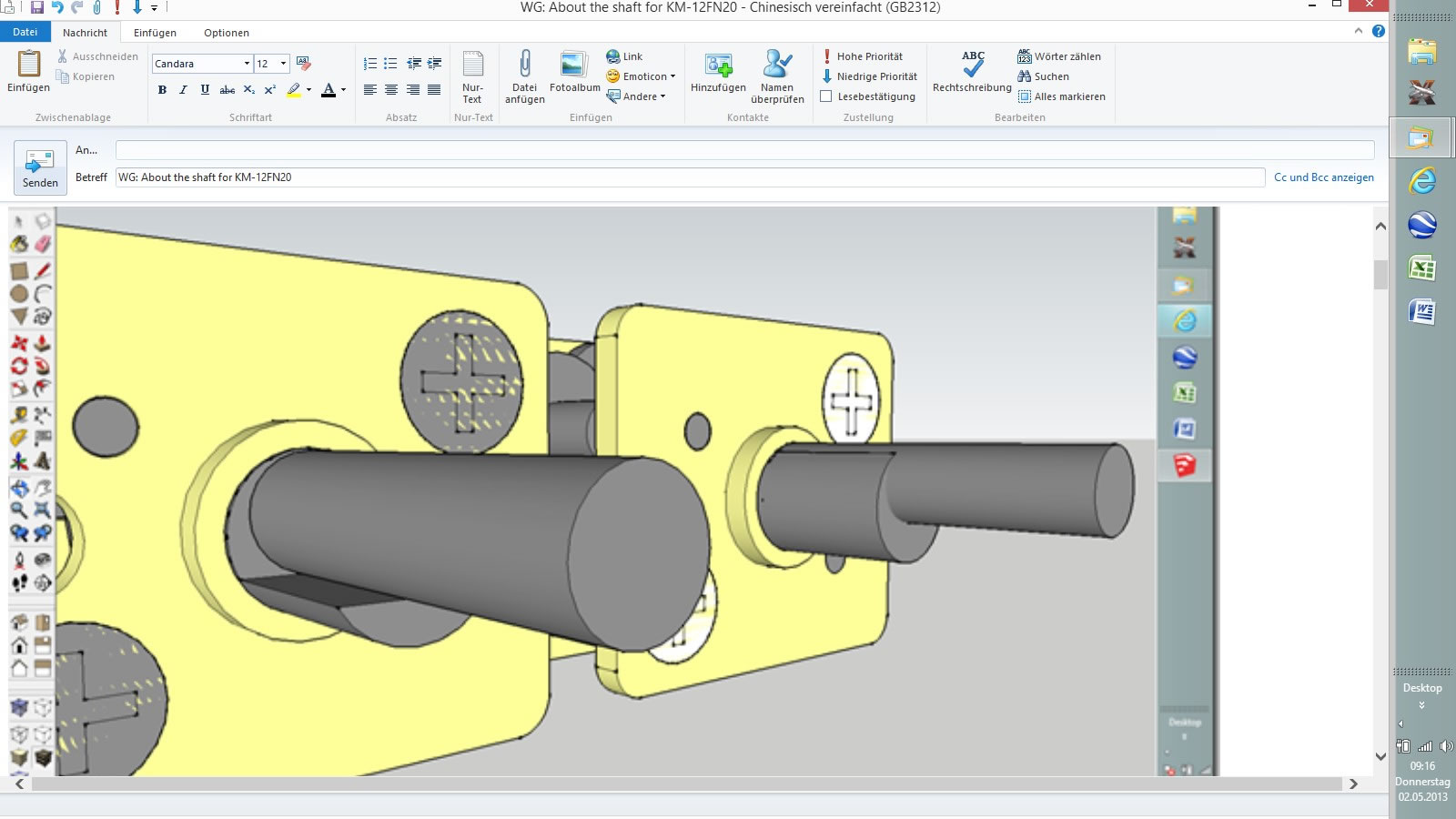The width and height of the screenshot is (1456, 819).
Task: Open the Candara font name dropdown
Action: pyautogui.click(x=247, y=64)
